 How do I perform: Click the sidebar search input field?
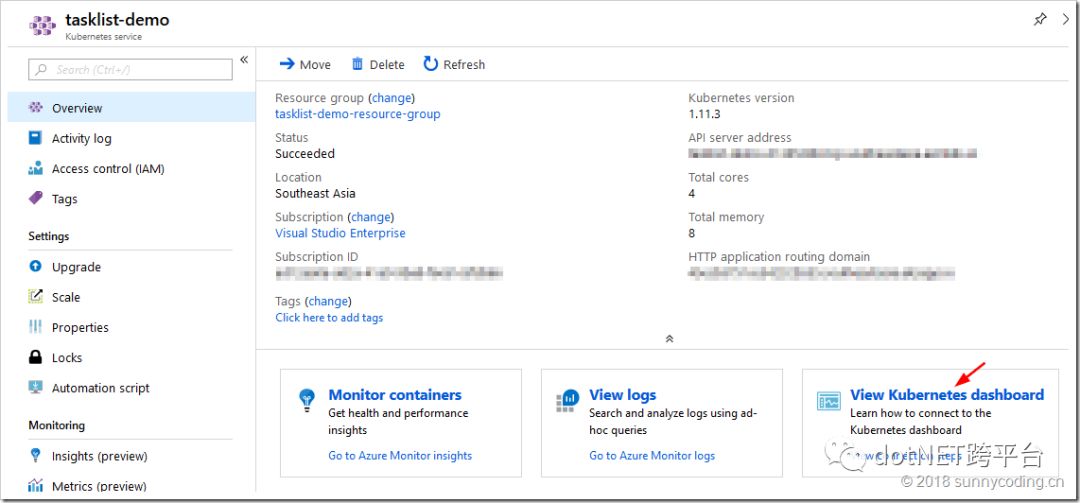click(130, 69)
